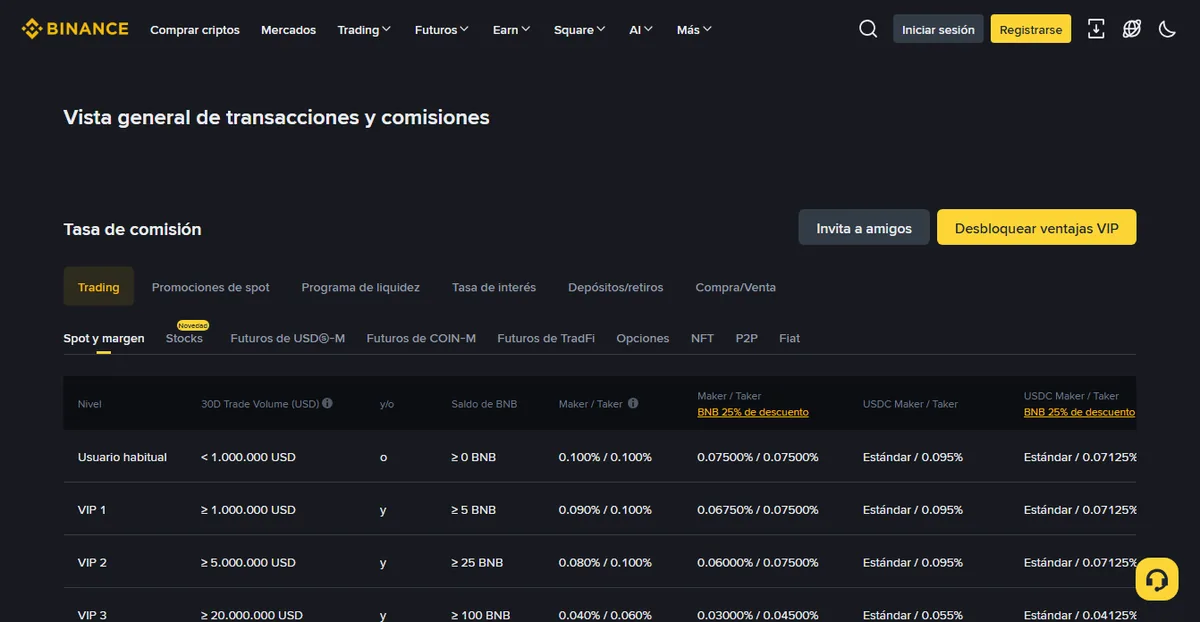Click the Nivel column header
This screenshot has width=1200, height=622.
pos(90,404)
